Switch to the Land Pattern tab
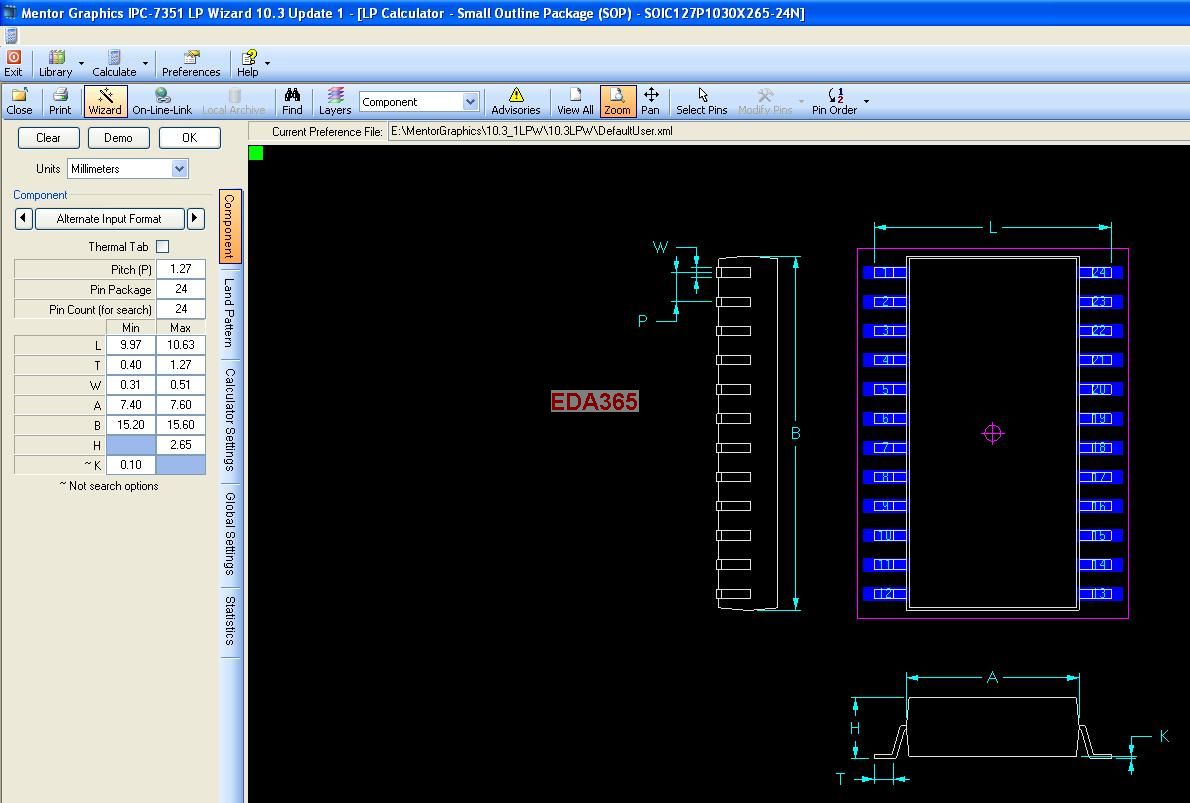The width and height of the screenshot is (1190, 803). pos(229,311)
